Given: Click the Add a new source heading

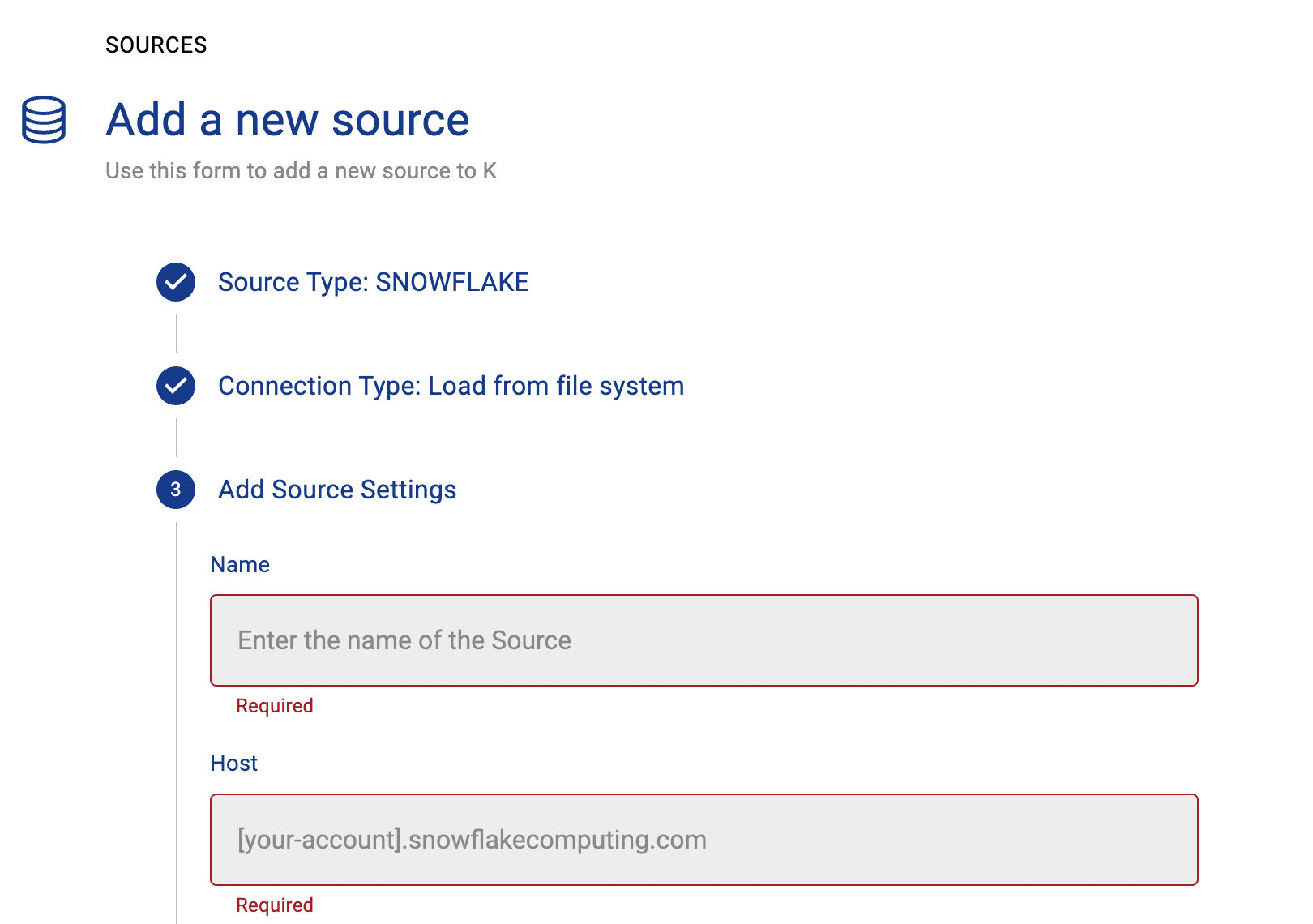Looking at the screenshot, I should (287, 119).
